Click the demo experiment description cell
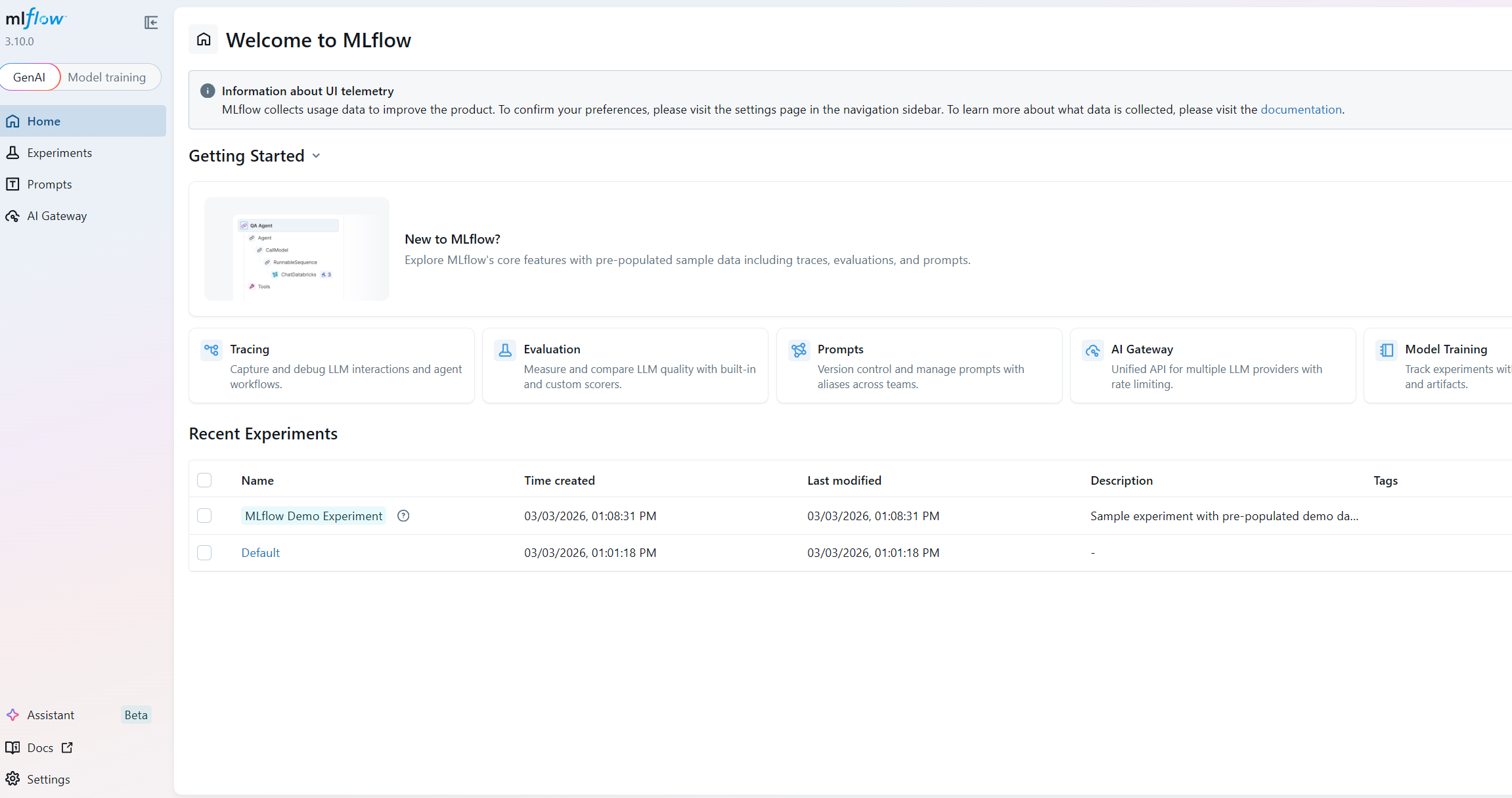The image size is (1512, 798). pos(1225,516)
